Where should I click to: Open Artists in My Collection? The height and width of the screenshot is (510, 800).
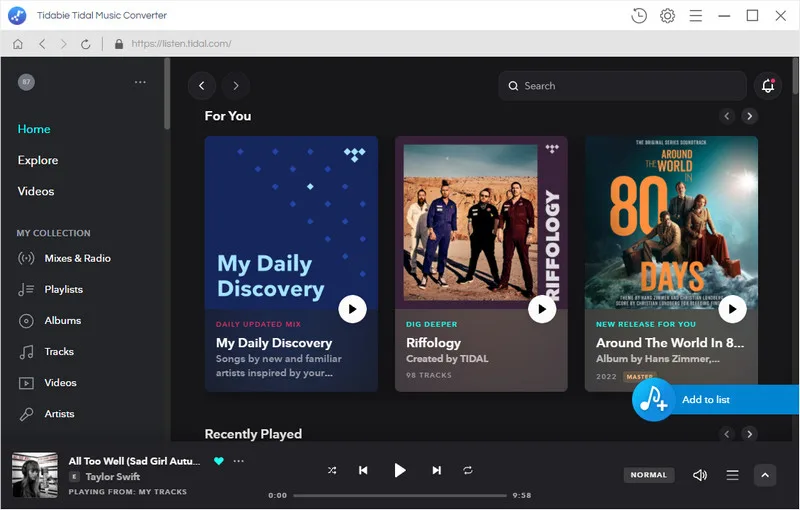click(59, 414)
